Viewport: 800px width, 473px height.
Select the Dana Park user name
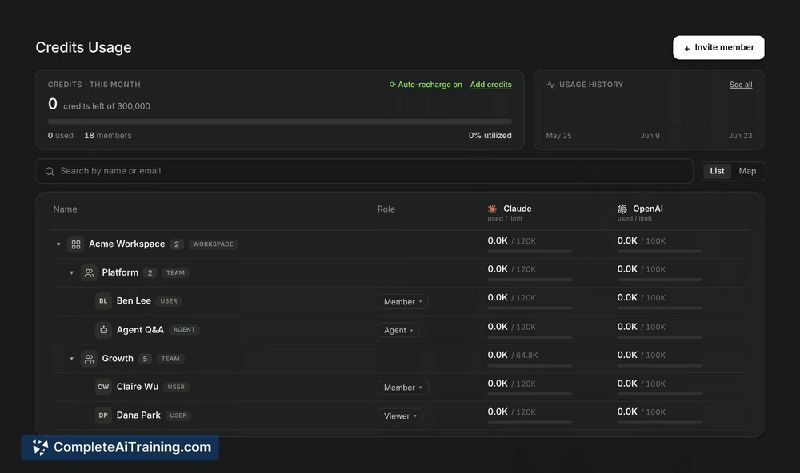(x=138, y=415)
